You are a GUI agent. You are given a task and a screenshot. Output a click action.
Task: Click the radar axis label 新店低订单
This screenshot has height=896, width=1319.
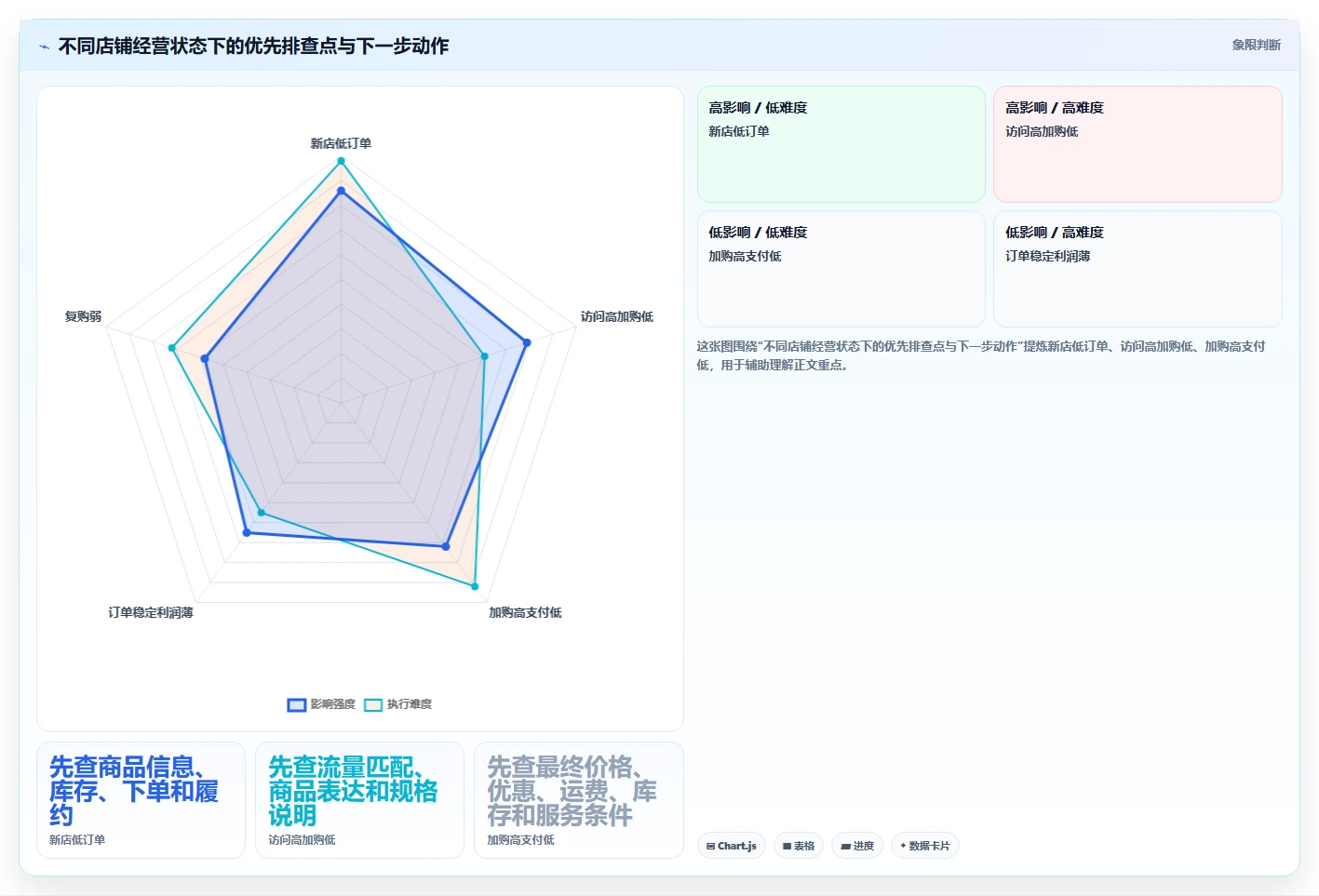click(341, 143)
